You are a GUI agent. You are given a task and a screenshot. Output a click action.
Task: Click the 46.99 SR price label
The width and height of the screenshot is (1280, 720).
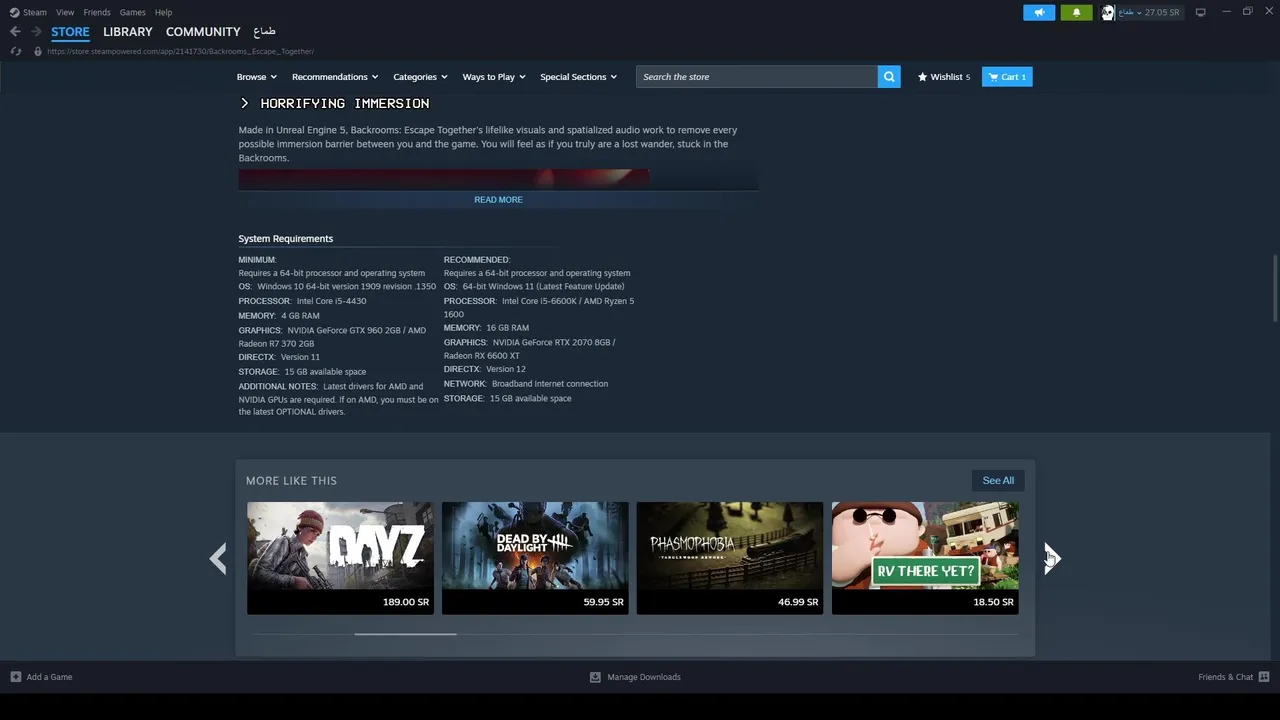(798, 602)
